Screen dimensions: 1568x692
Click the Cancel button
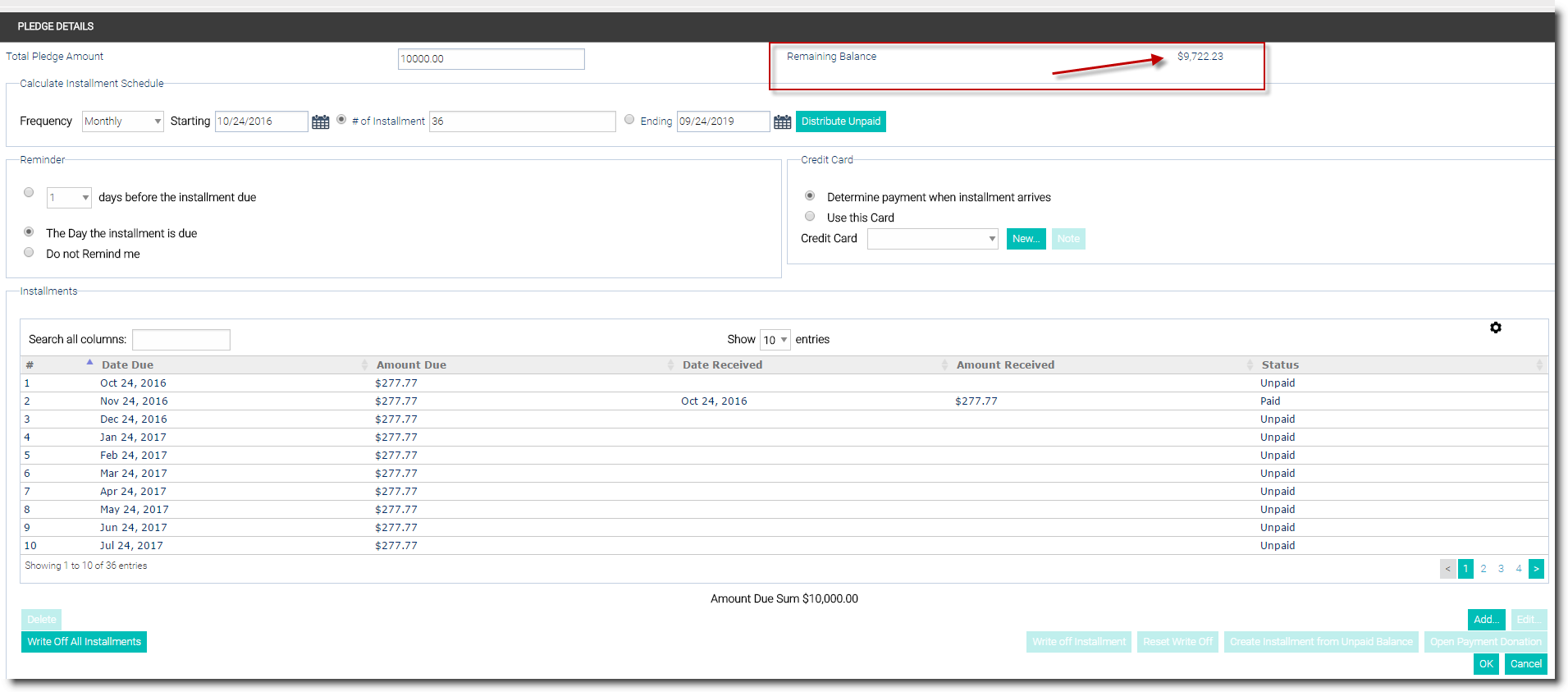[1526, 664]
